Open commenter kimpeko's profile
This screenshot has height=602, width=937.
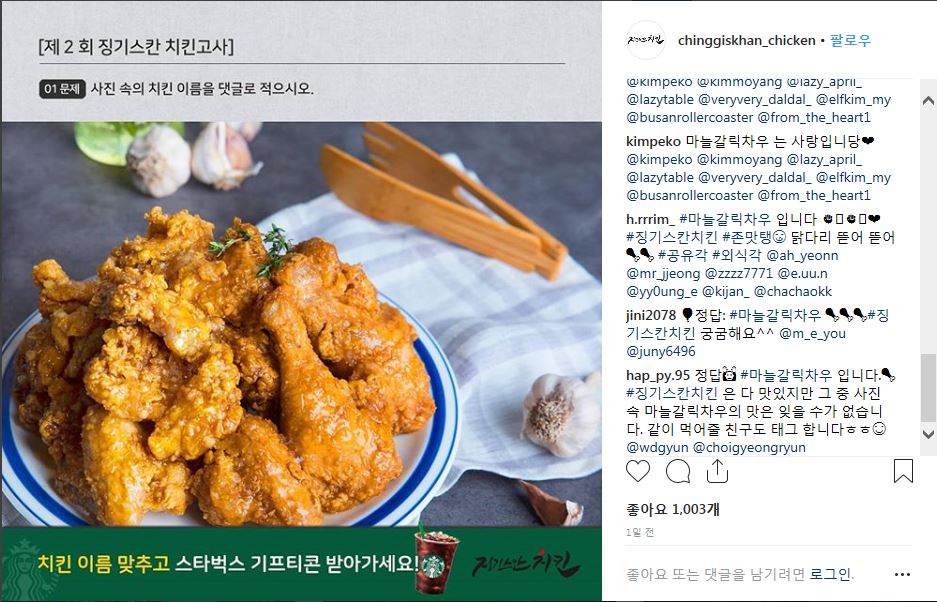tap(653, 142)
